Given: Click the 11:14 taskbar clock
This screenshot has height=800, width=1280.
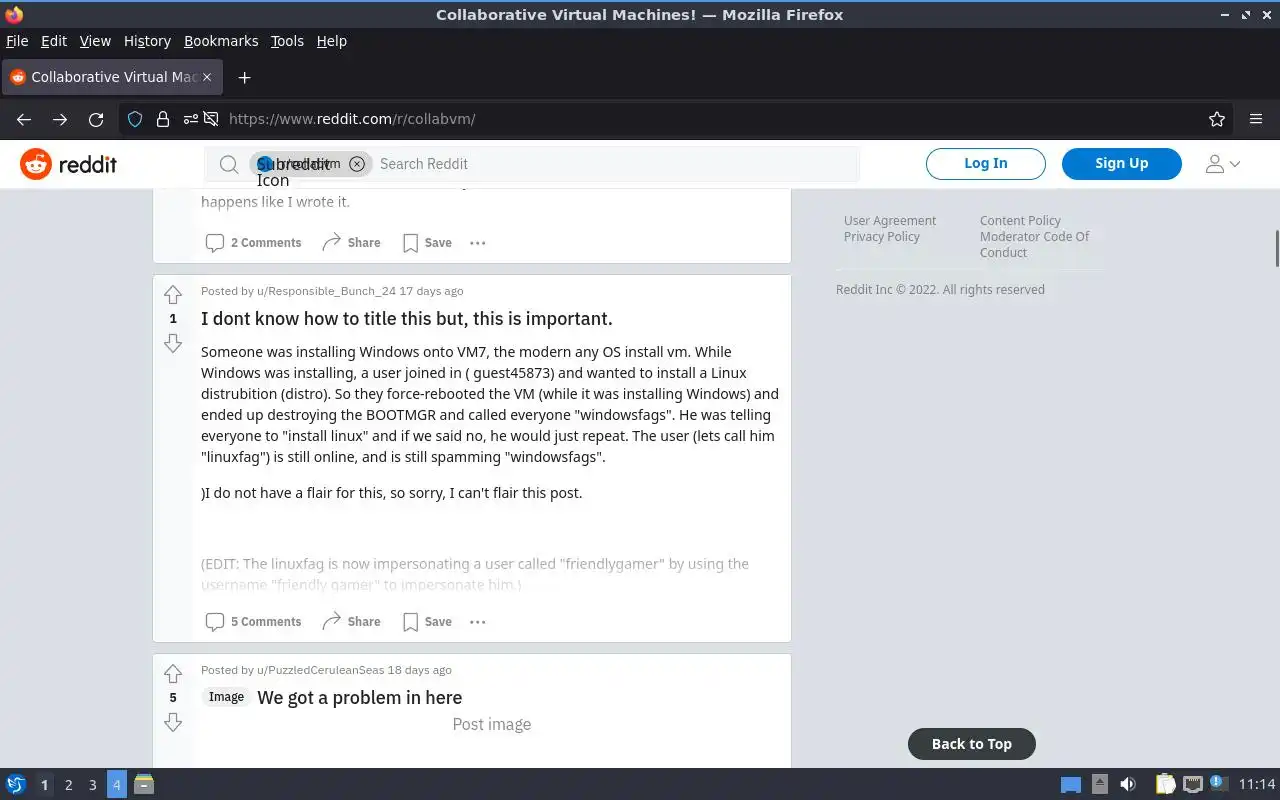Looking at the screenshot, I should pyautogui.click(x=1257, y=785).
